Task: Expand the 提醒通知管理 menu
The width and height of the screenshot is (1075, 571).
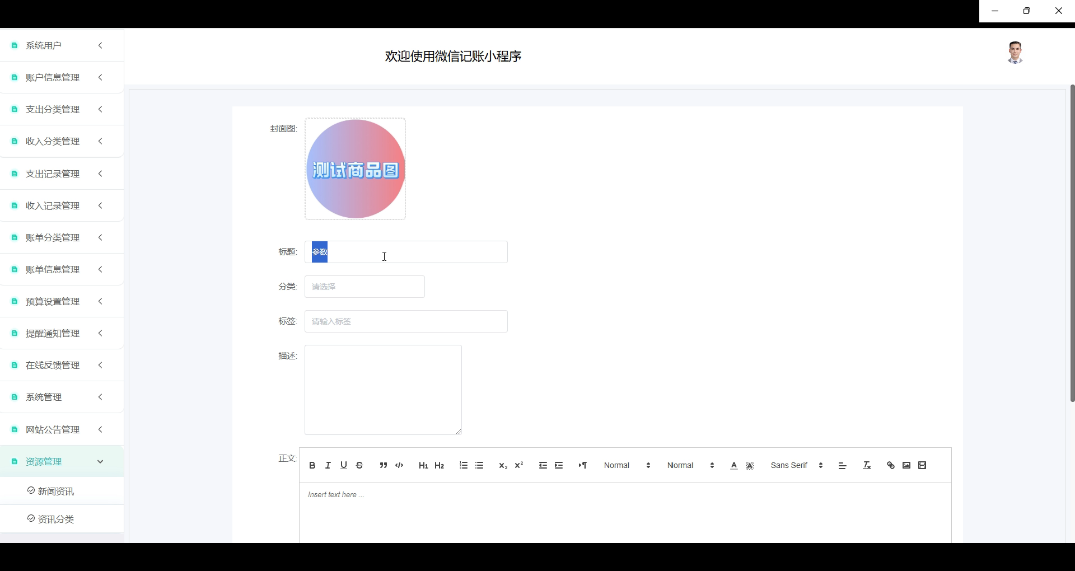Action: click(x=62, y=333)
